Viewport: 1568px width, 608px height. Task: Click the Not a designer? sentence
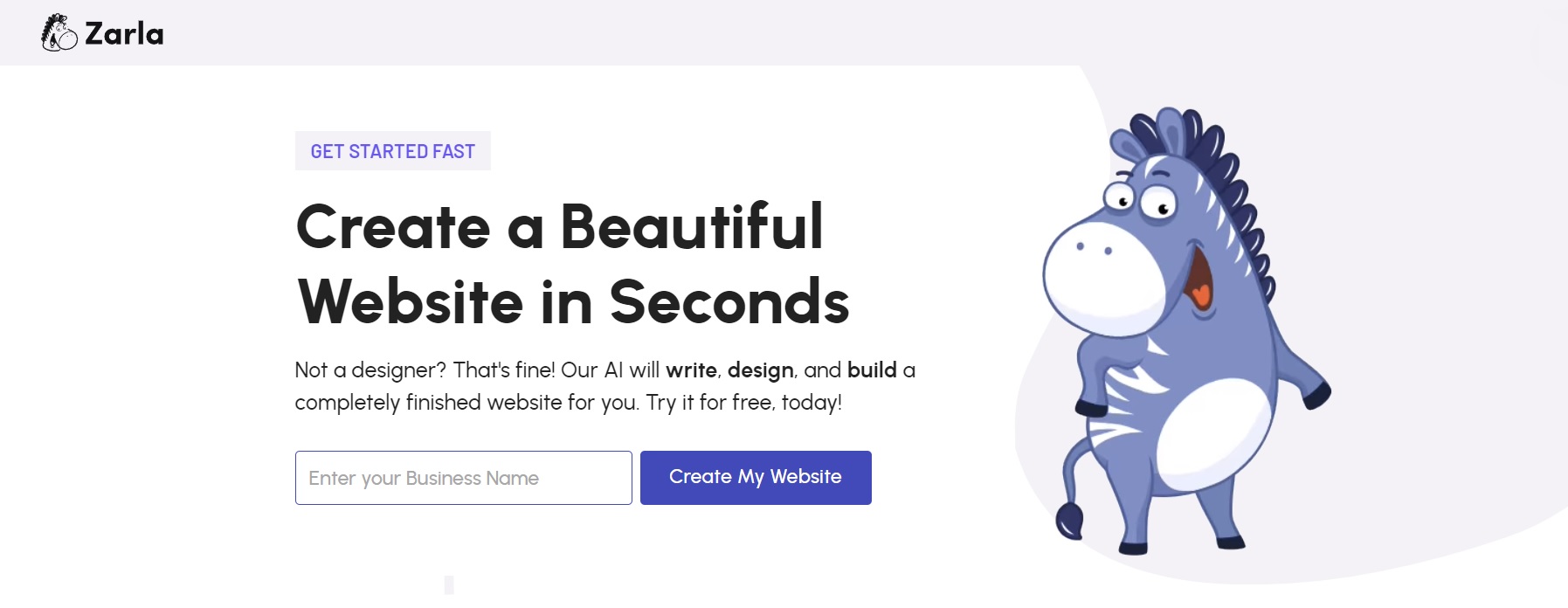(370, 370)
